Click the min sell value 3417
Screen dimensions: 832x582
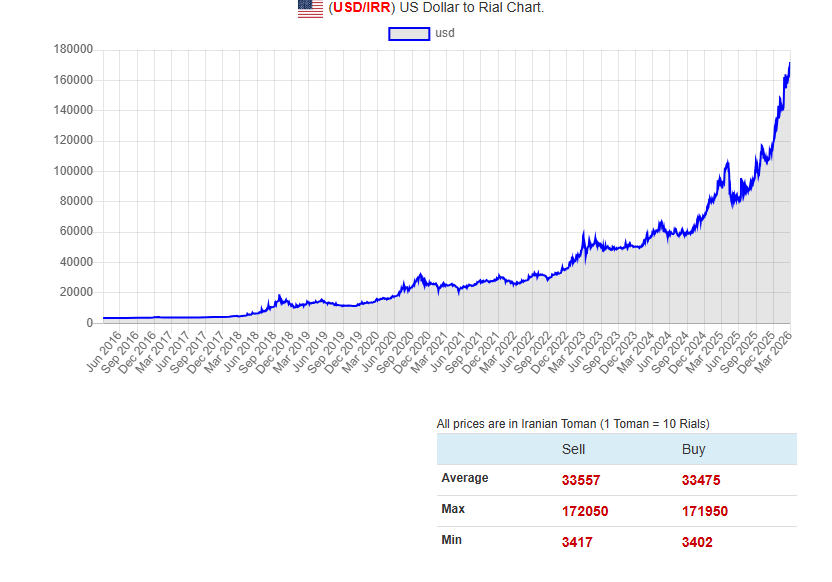tap(577, 543)
